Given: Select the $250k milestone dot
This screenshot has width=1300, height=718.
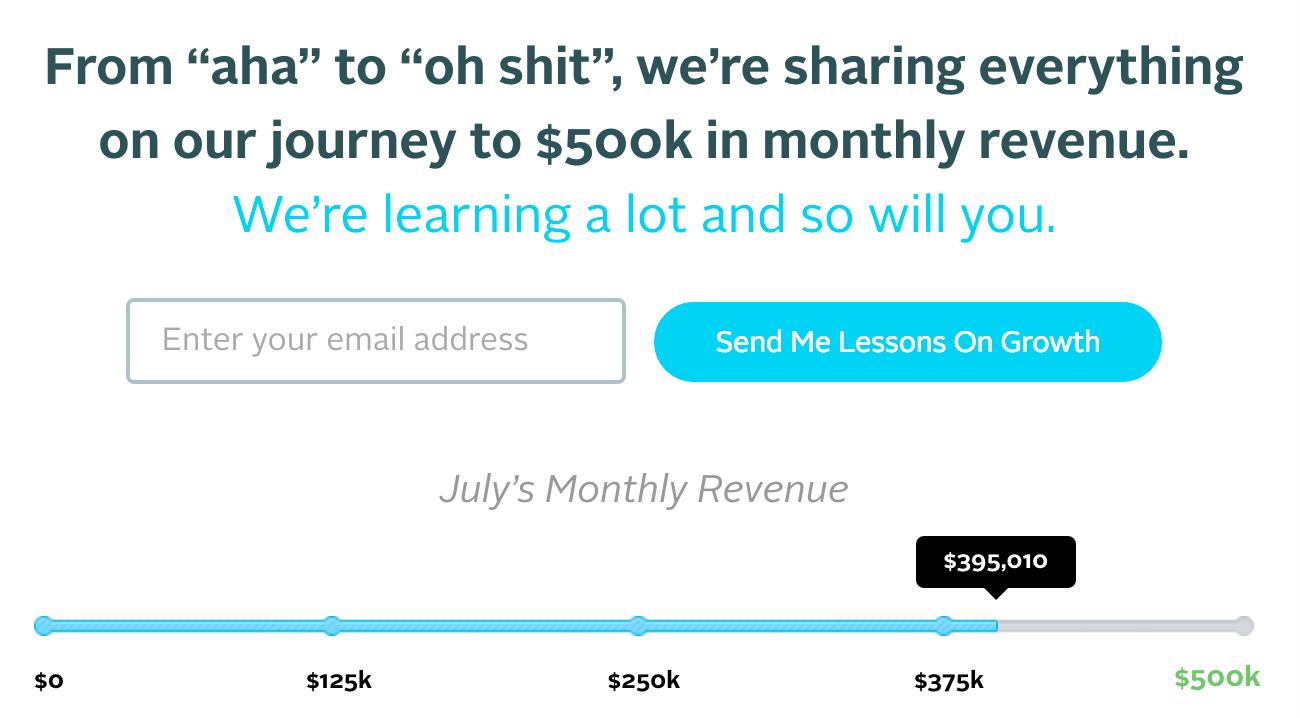Looking at the screenshot, I should pos(638,626).
